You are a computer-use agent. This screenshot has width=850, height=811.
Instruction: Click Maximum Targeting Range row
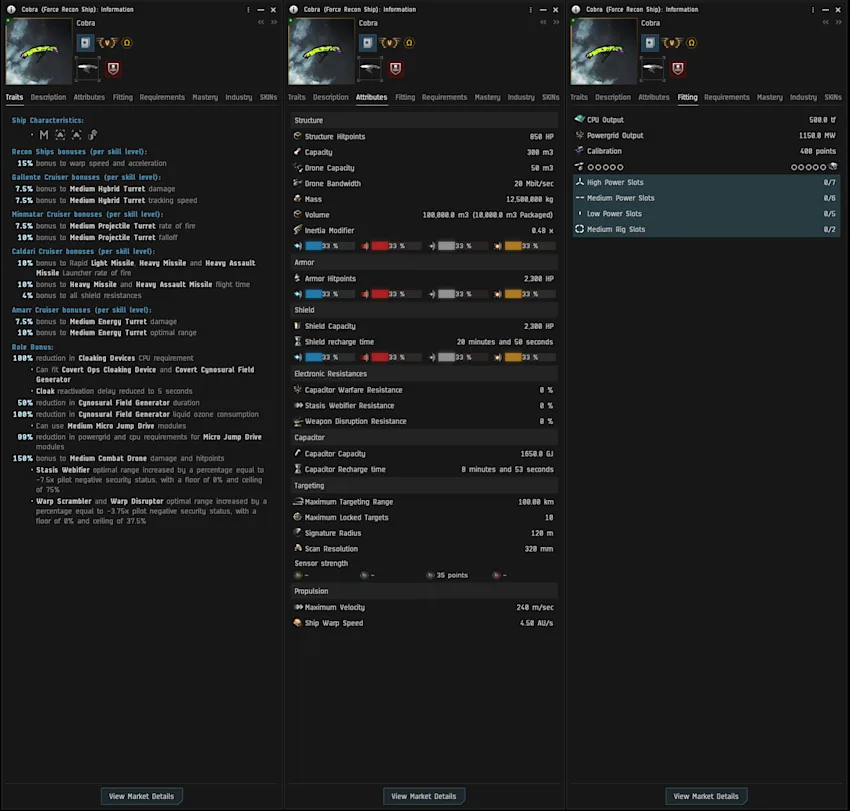[x=424, y=501]
